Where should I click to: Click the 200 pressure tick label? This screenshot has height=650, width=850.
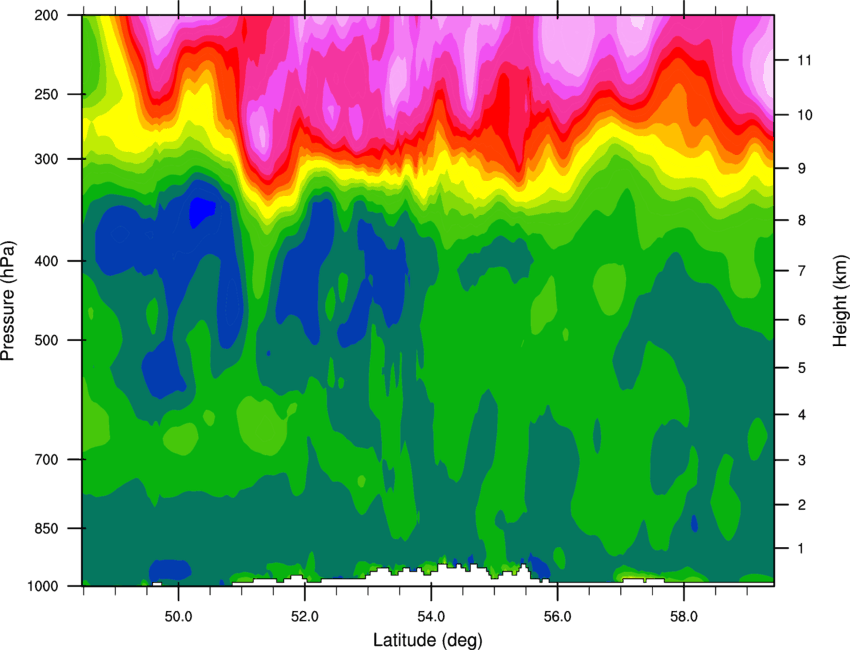coord(46,16)
